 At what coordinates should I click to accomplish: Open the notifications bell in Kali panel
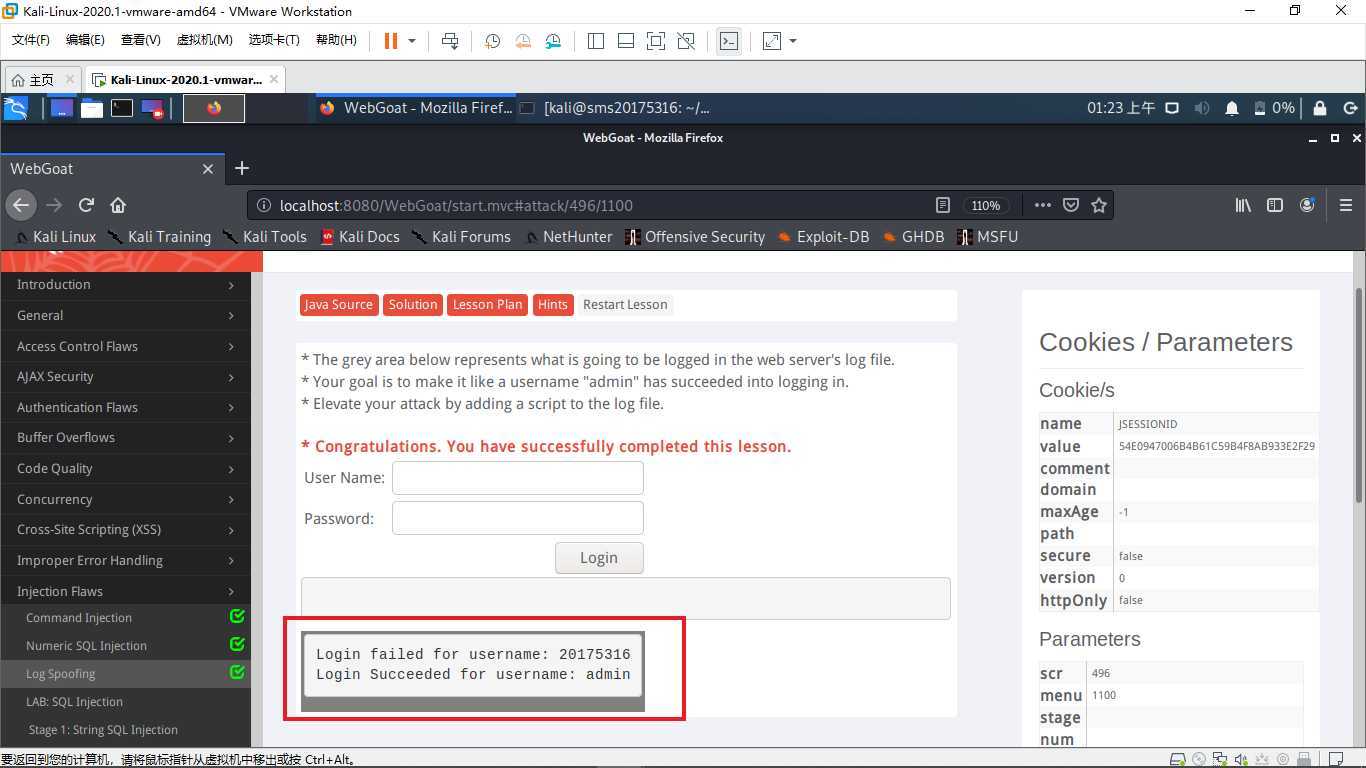coord(1232,108)
